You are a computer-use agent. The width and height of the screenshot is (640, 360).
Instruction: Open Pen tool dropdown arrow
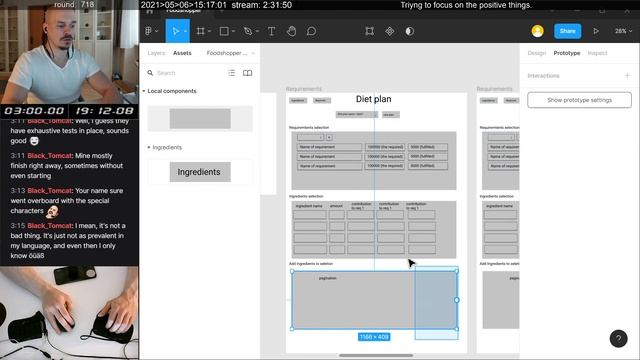pyautogui.click(x=257, y=31)
